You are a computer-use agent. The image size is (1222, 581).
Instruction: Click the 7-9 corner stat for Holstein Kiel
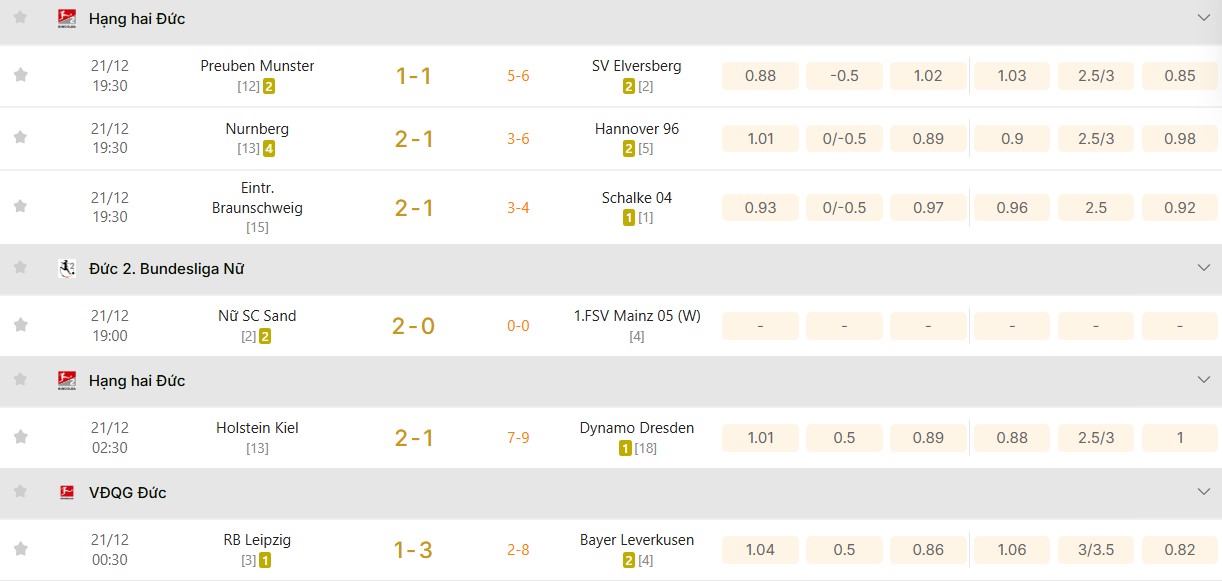(518, 438)
